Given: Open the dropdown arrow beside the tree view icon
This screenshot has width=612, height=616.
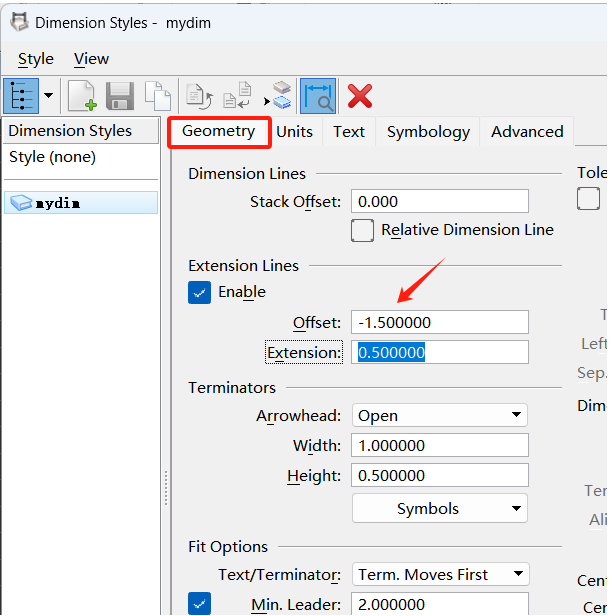Looking at the screenshot, I should 49,95.
